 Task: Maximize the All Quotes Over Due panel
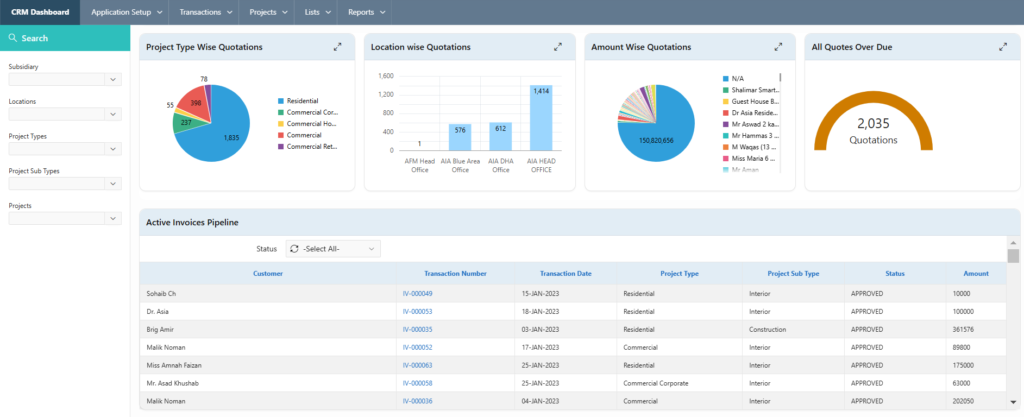[x=1002, y=47]
